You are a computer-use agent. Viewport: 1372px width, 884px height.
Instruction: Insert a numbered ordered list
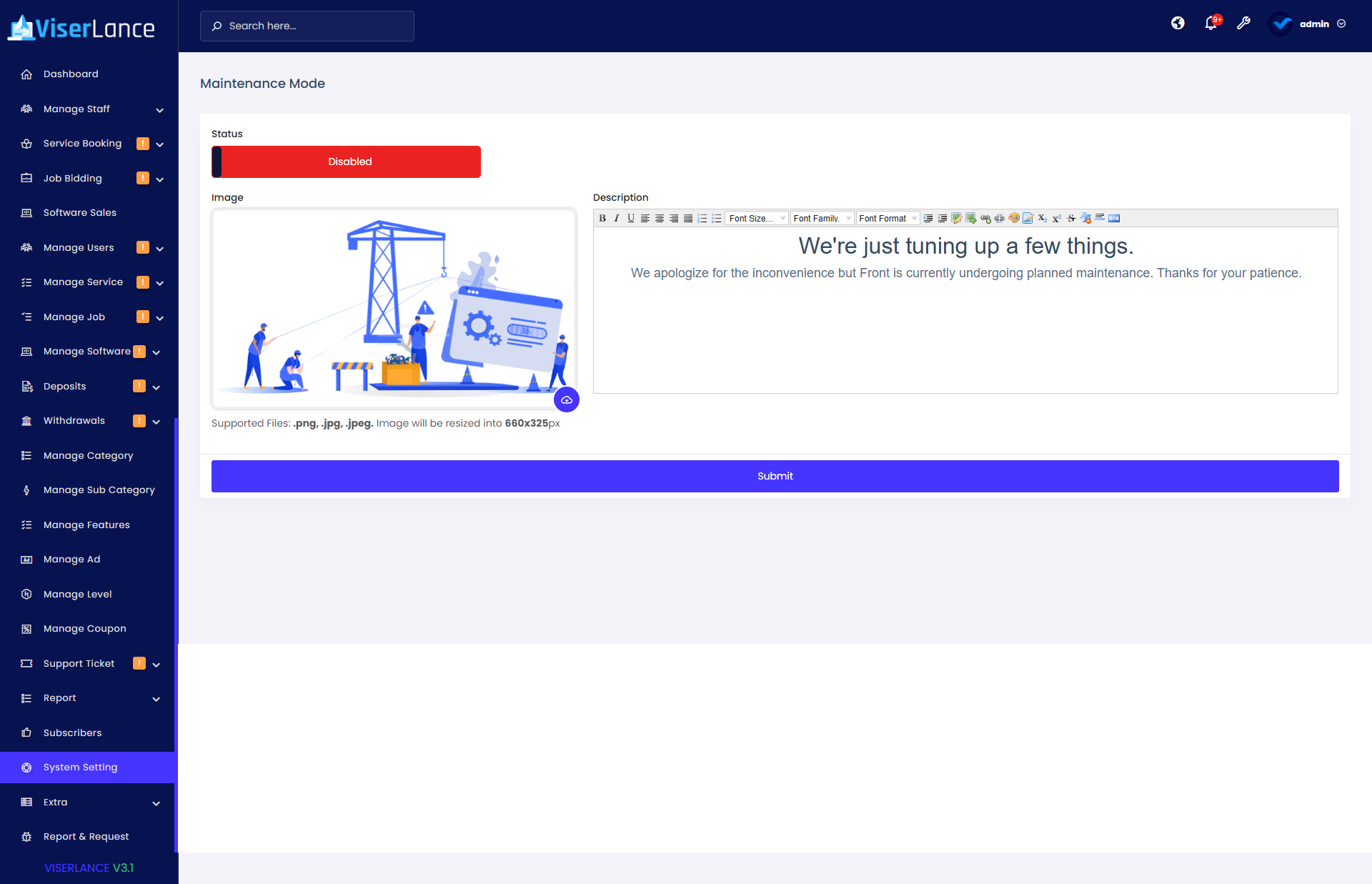(702, 218)
